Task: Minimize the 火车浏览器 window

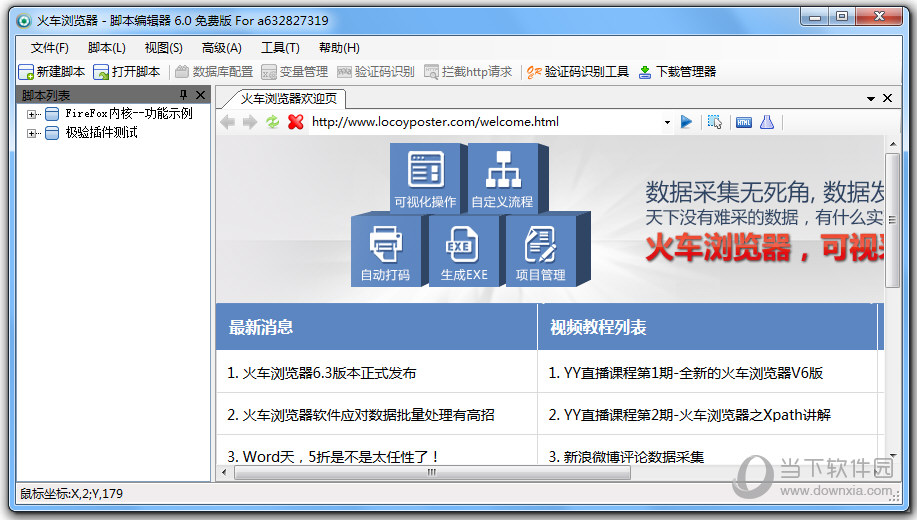Action: [x=815, y=17]
